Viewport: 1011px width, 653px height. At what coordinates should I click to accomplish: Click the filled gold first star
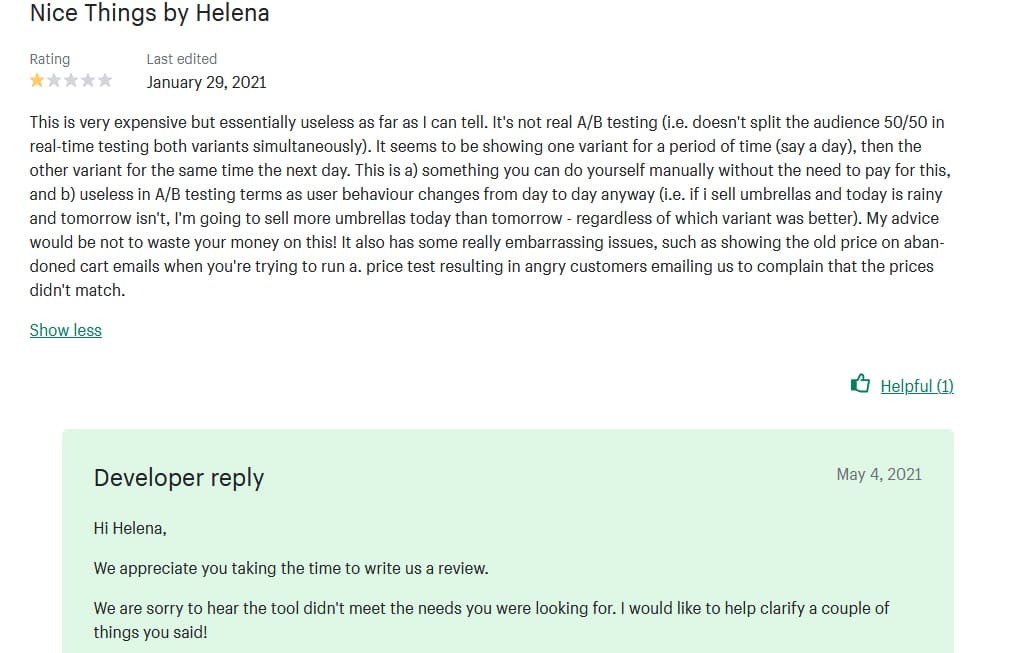[37, 81]
